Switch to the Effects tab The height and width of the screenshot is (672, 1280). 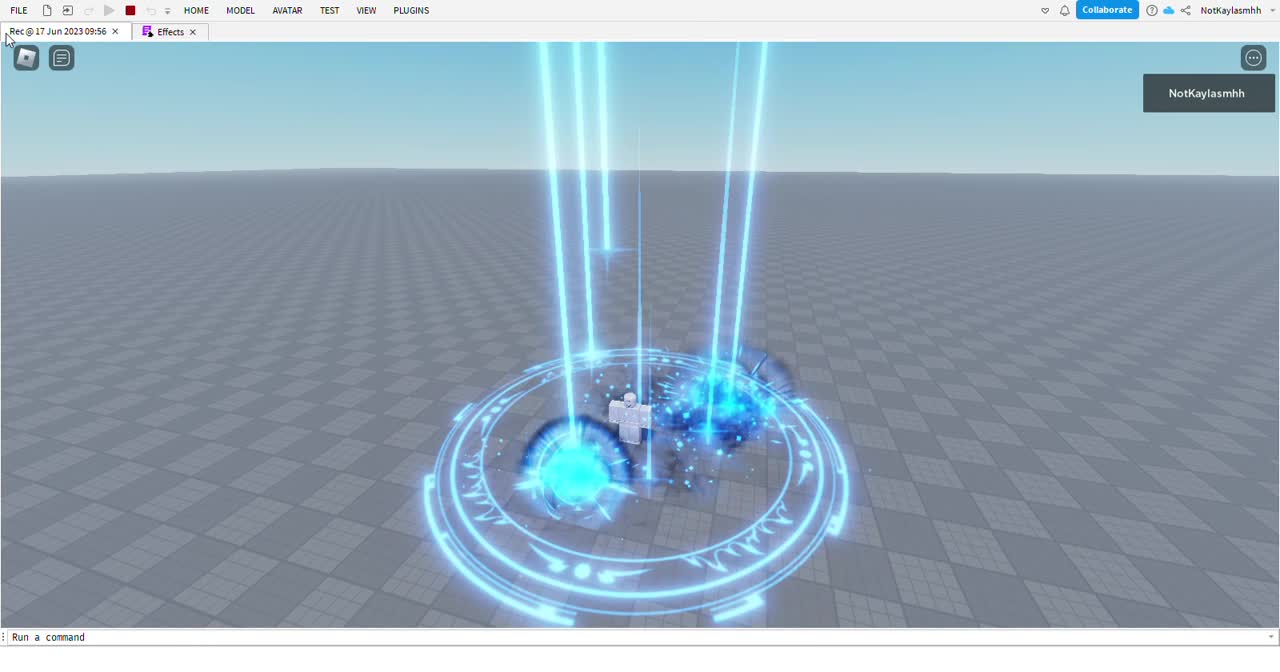point(170,31)
